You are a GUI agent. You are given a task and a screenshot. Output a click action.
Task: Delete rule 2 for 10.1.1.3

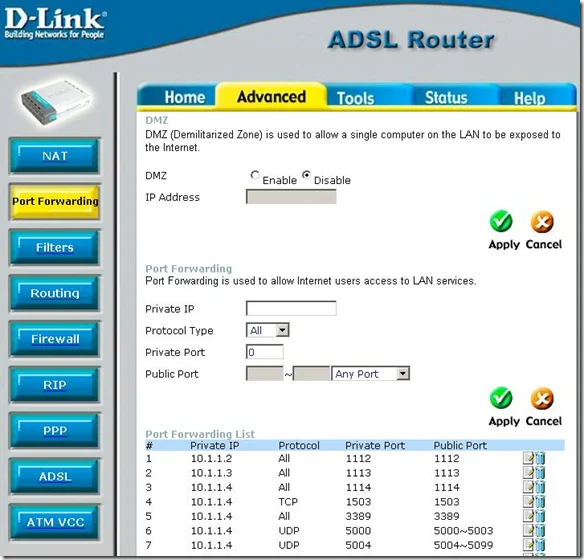point(540,472)
